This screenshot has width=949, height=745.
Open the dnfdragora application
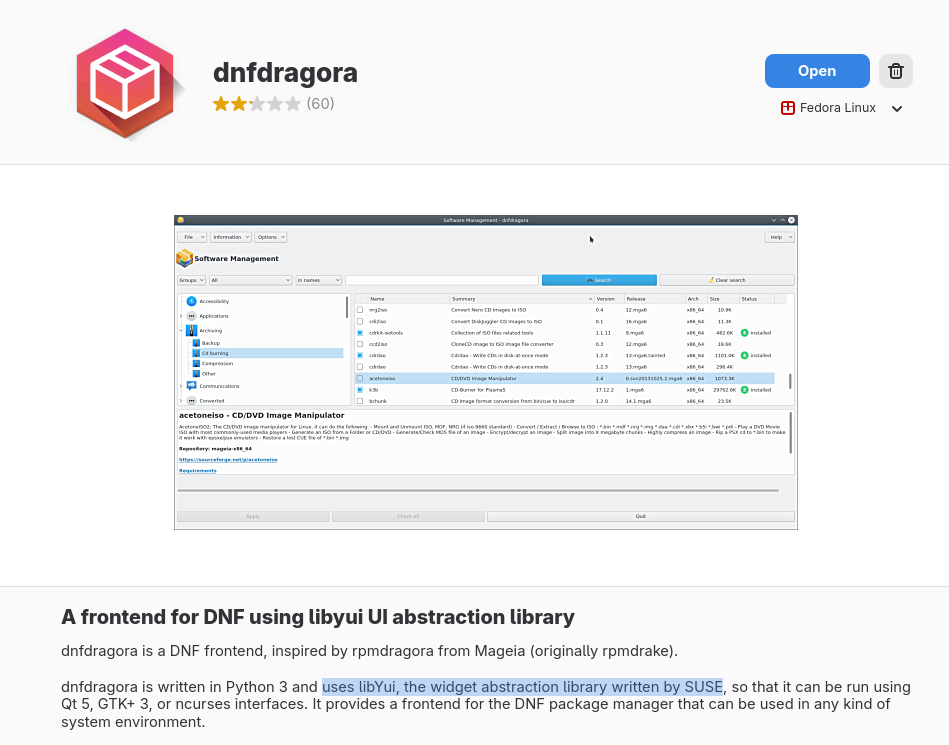point(817,71)
